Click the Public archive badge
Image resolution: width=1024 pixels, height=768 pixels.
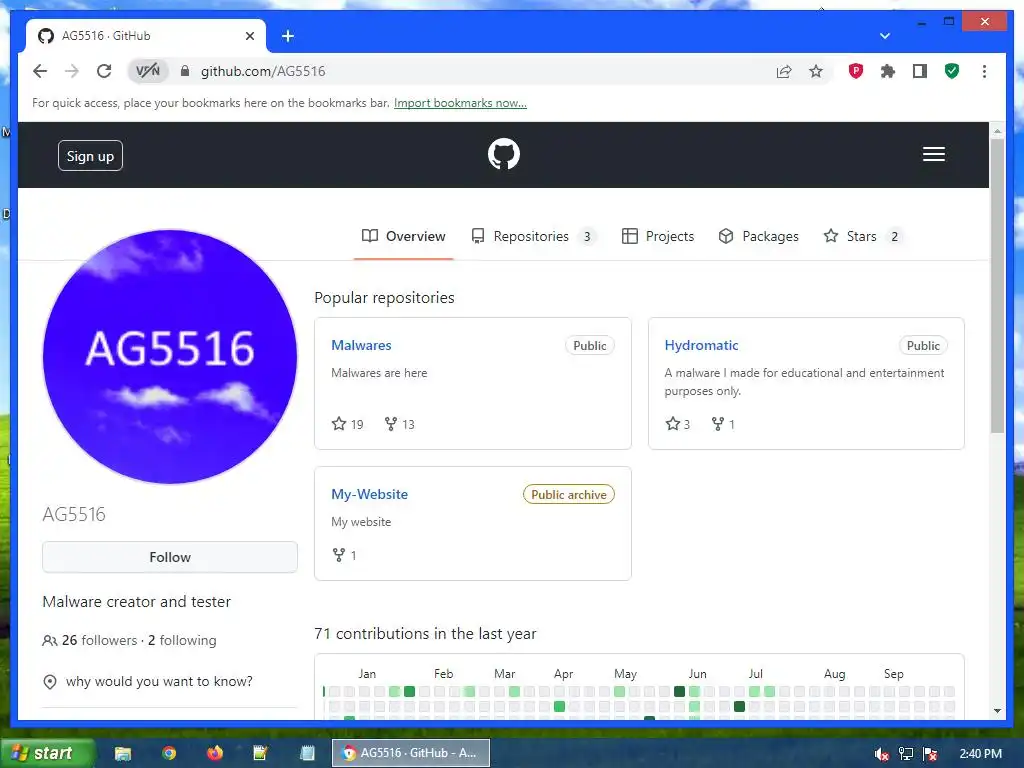(x=569, y=494)
